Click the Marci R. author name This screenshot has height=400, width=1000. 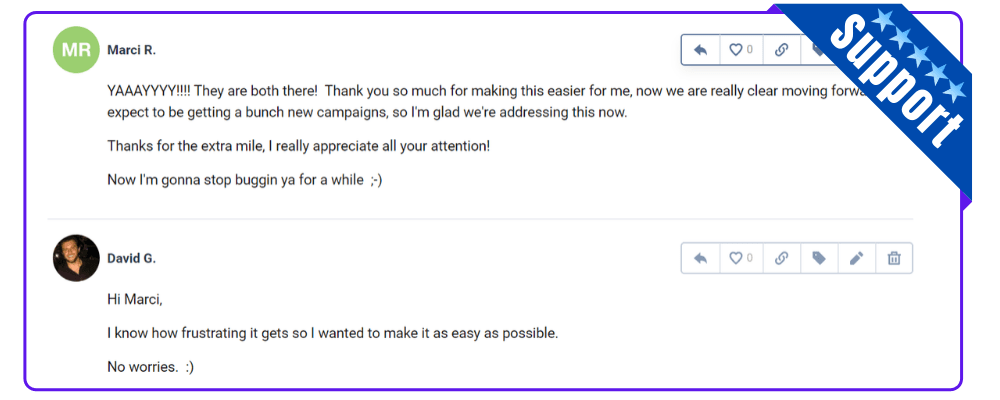pos(131,50)
